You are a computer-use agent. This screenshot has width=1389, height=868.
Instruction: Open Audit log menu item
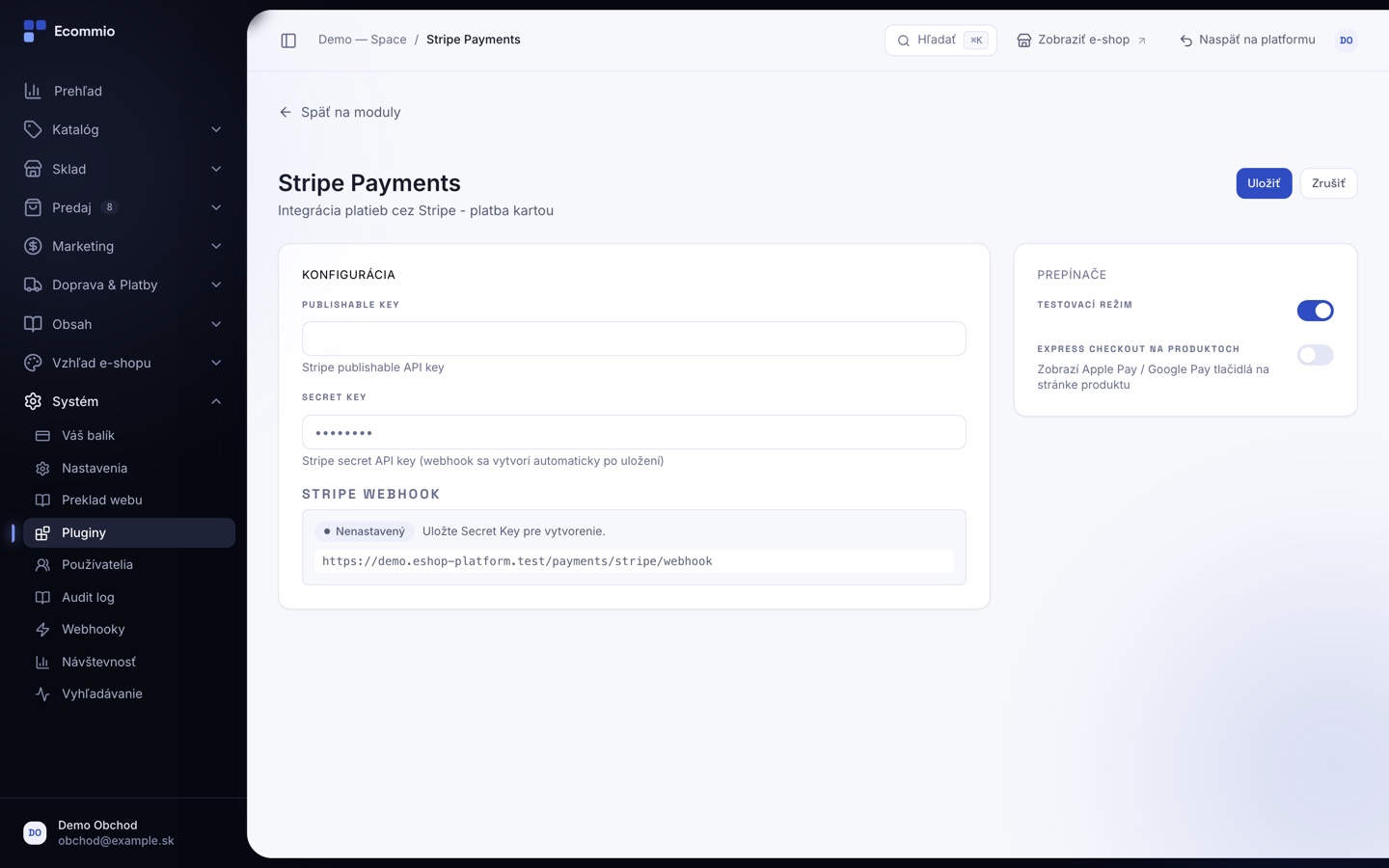[129, 597]
